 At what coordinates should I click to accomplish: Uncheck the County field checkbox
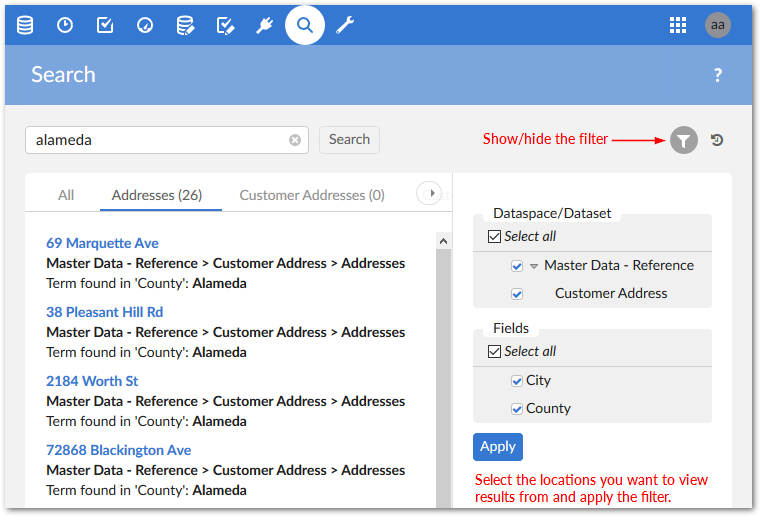tap(517, 408)
